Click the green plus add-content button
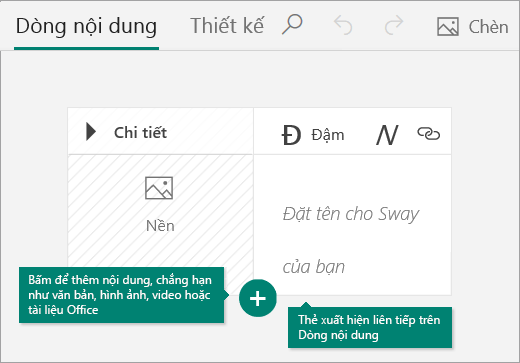The width and height of the screenshot is (520, 363). (258, 298)
